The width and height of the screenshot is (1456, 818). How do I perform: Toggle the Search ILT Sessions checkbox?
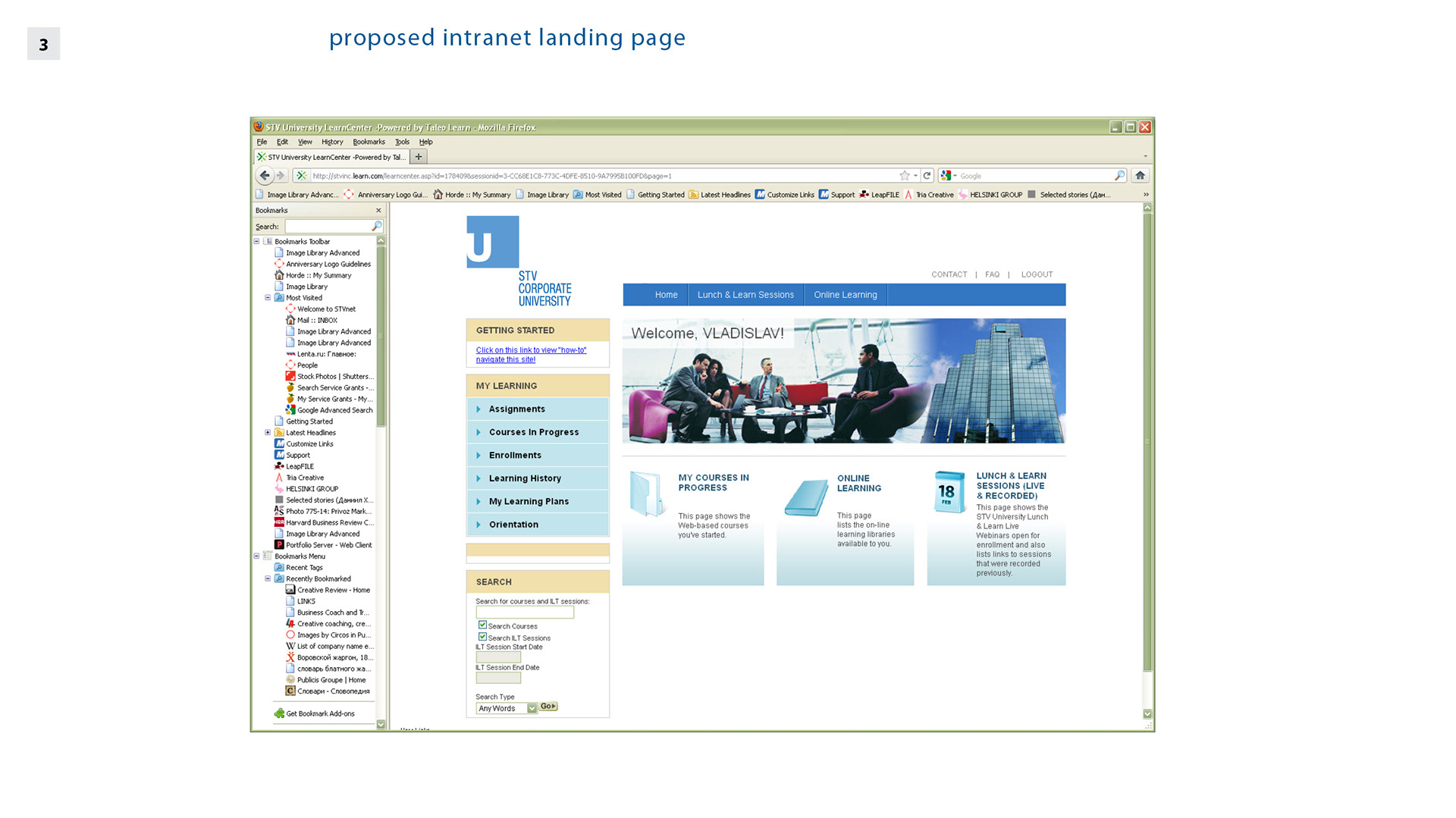pyautogui.click(x=482, y=637)
